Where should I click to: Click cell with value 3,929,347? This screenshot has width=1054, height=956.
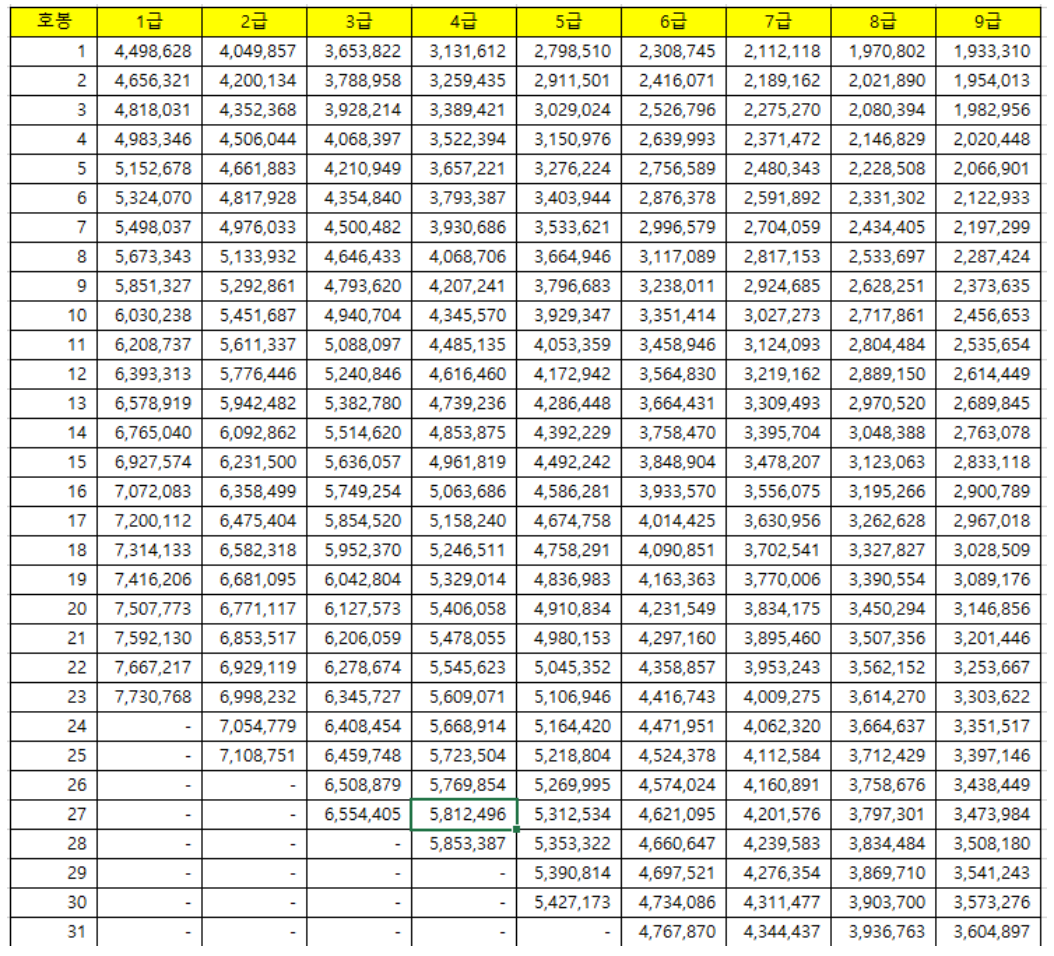[x=569, y=315]
